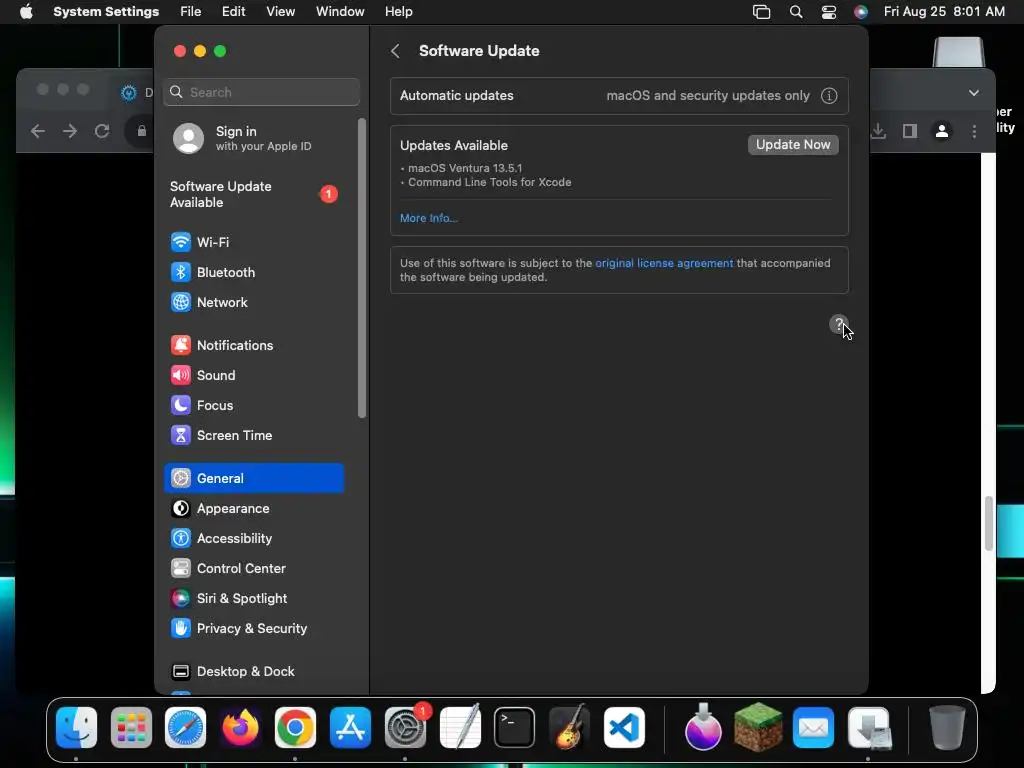
Task: Open the File menu
Action: (190, 12)
